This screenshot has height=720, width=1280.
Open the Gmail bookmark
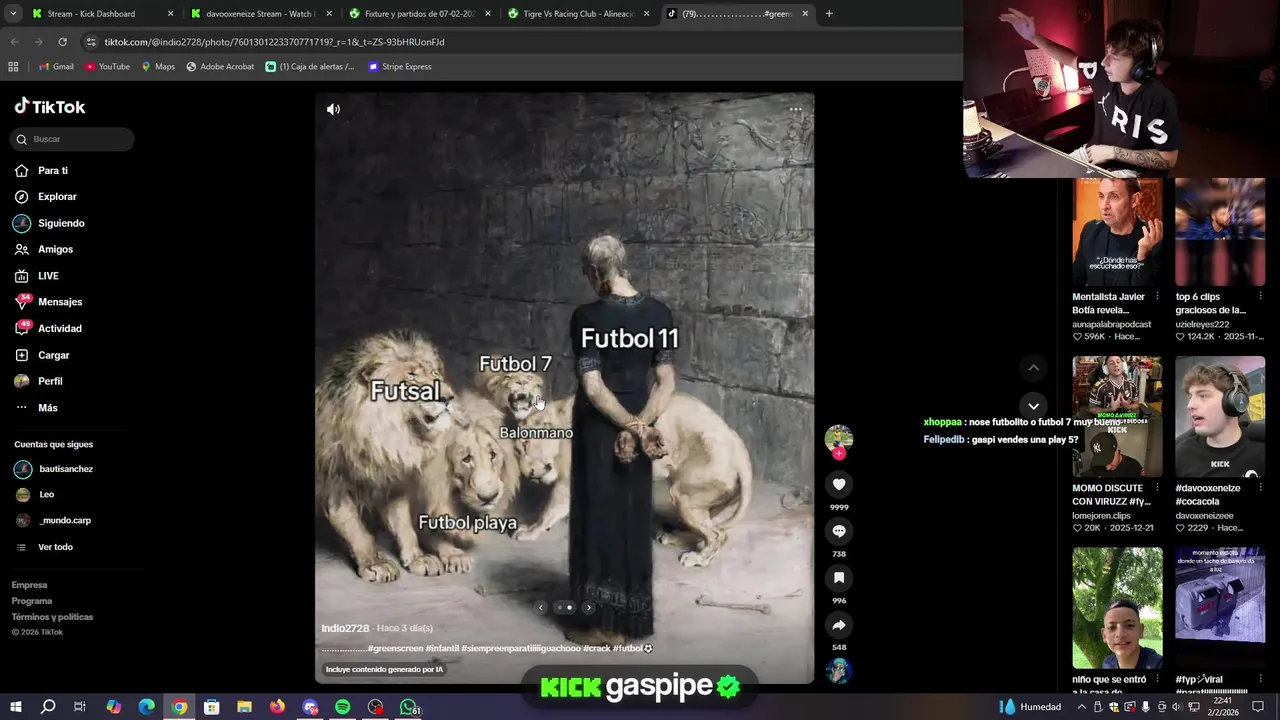point(56,66)
